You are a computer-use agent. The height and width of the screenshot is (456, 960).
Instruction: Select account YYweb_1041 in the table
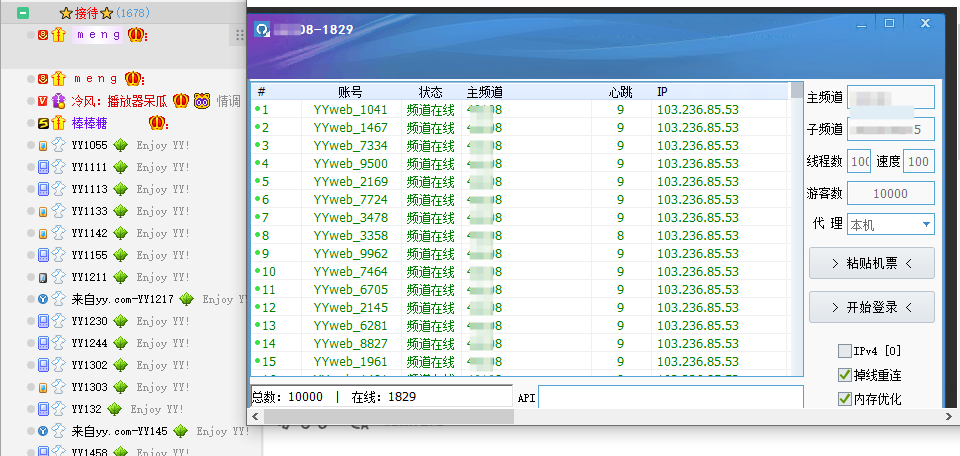[x=350, y=110]
